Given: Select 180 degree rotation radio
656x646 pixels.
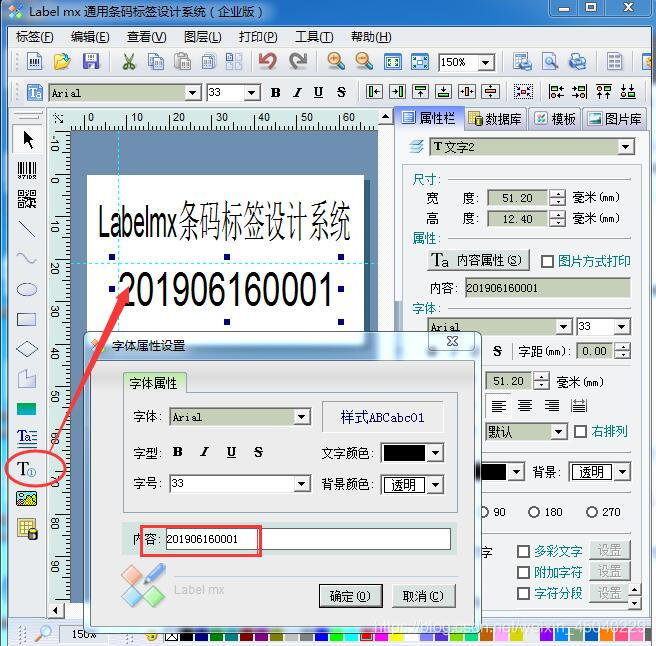Looking at the screenshot, I should click(534, 512).
